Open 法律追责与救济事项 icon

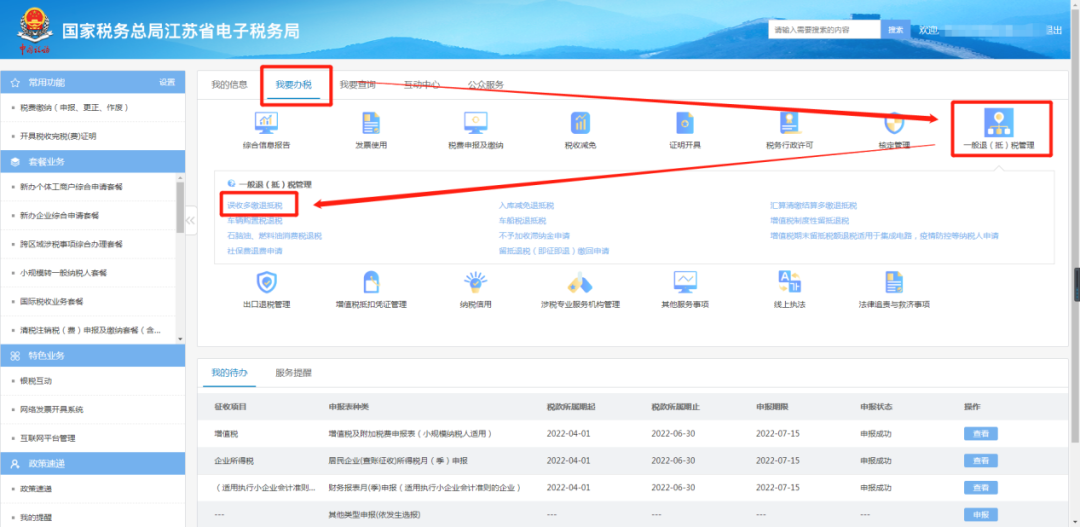coord(894,282)
